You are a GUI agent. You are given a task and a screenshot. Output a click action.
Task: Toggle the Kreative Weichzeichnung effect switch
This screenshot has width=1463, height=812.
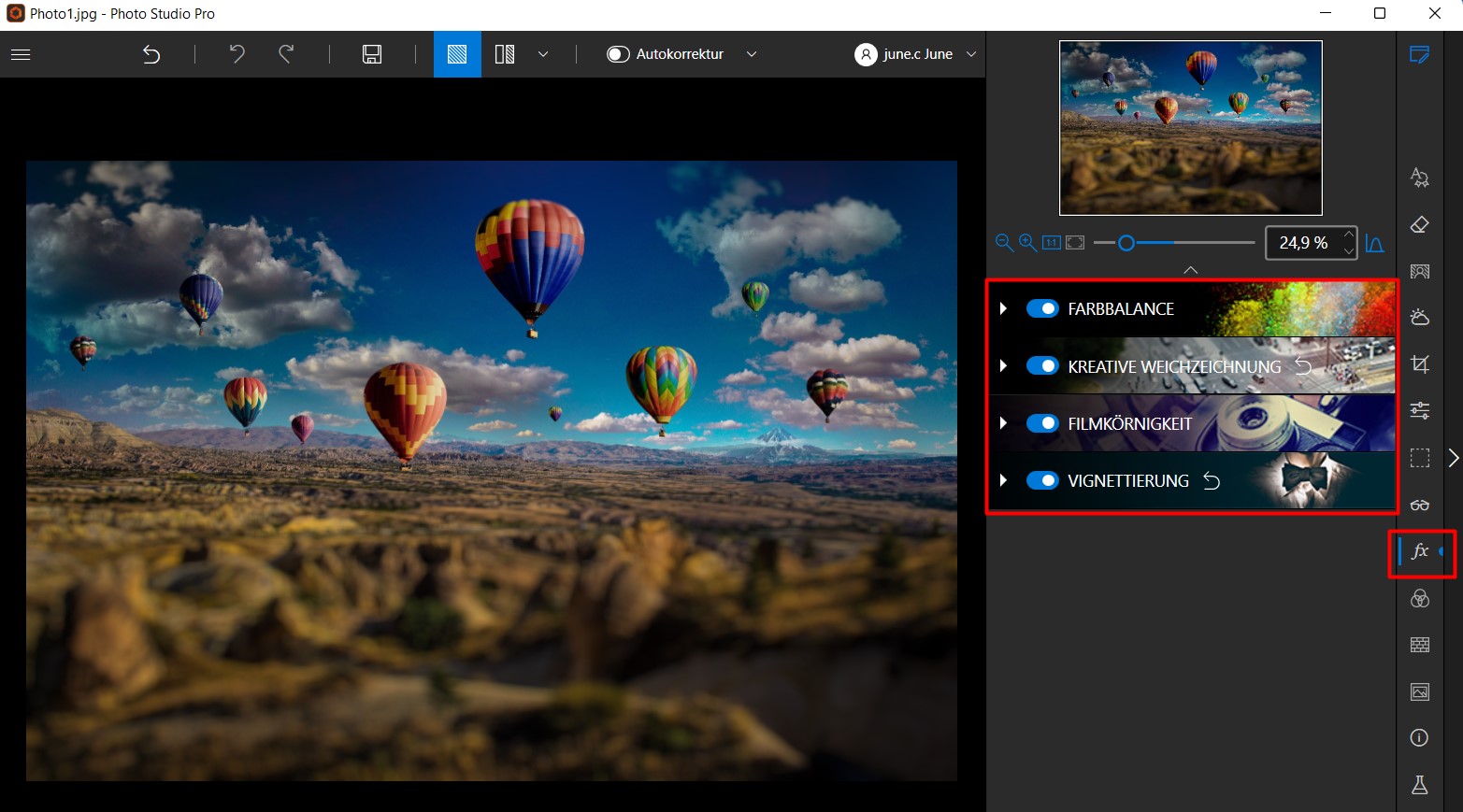point(1042,366)
